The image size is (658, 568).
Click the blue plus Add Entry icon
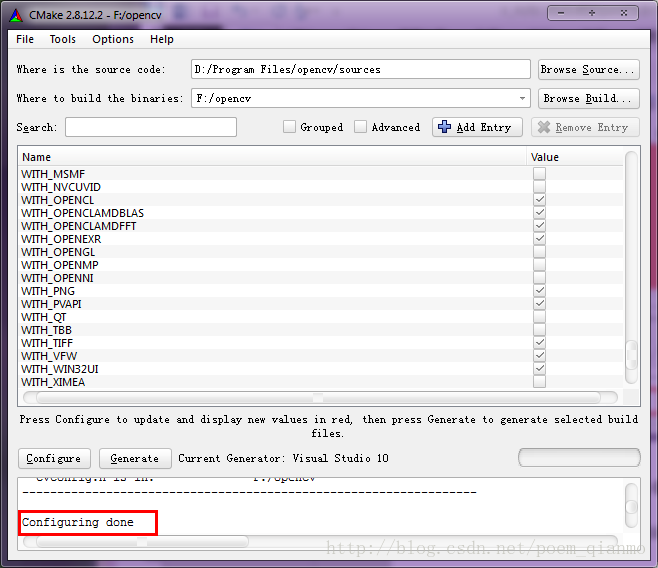(444, 127)
